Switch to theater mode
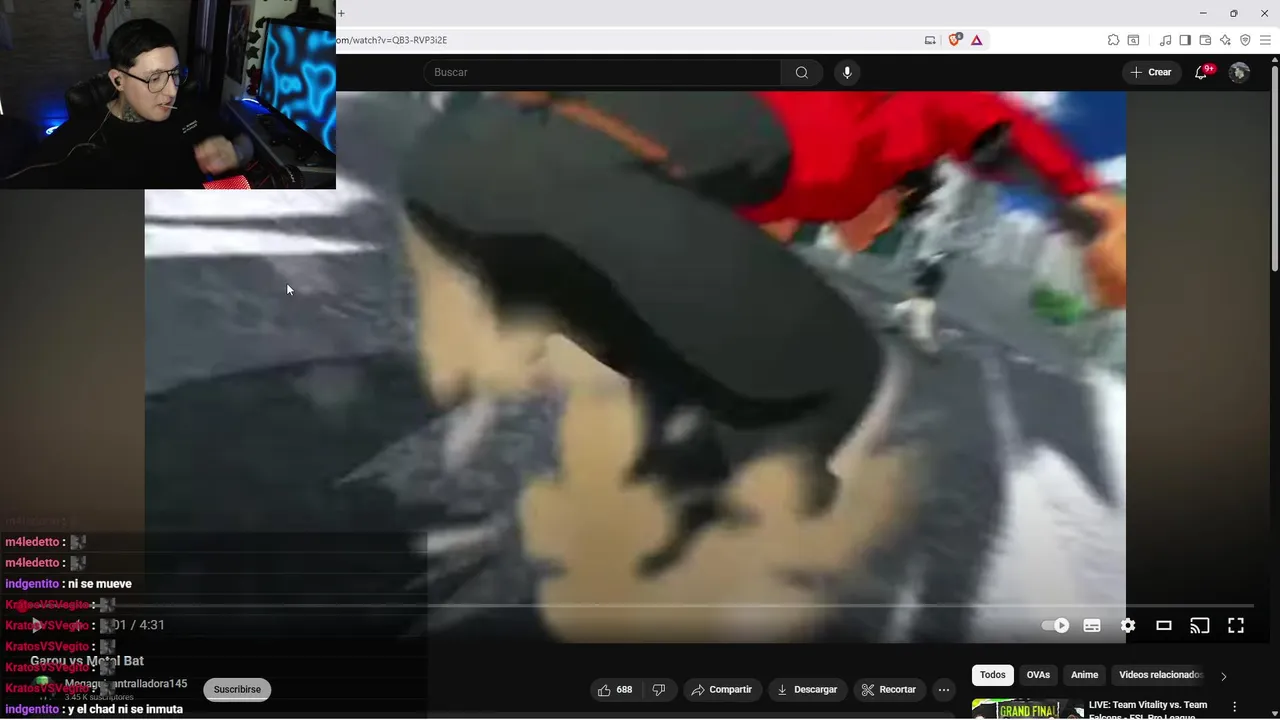Viewport: 1280px width, 720px height. point(1164,626)
